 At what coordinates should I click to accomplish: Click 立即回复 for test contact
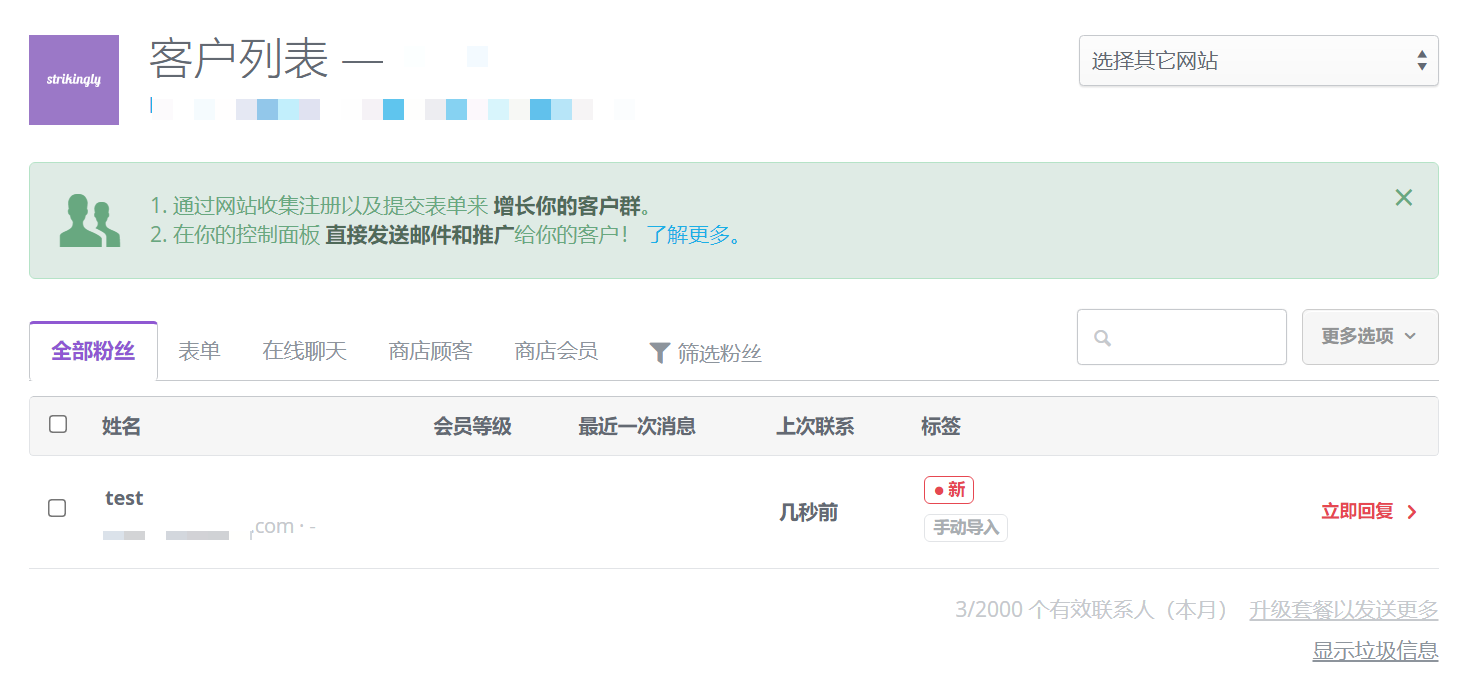[x=1357, y=512]
